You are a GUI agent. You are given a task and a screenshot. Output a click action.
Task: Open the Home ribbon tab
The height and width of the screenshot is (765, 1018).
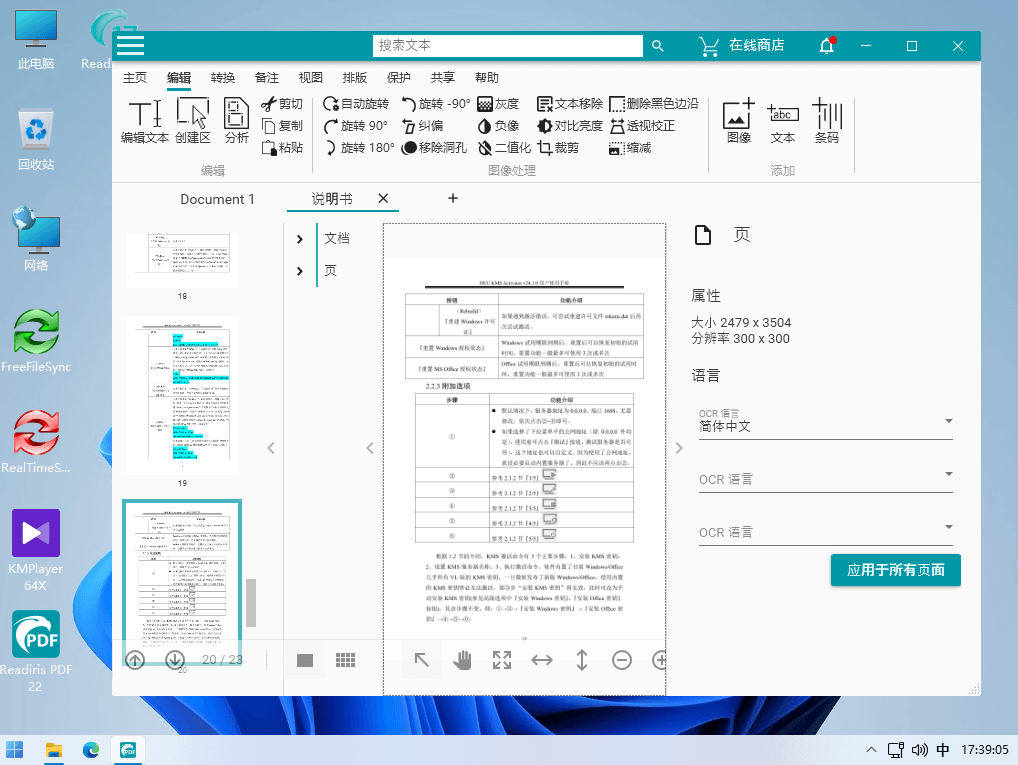pyautogui.click(x=134, y=78)
